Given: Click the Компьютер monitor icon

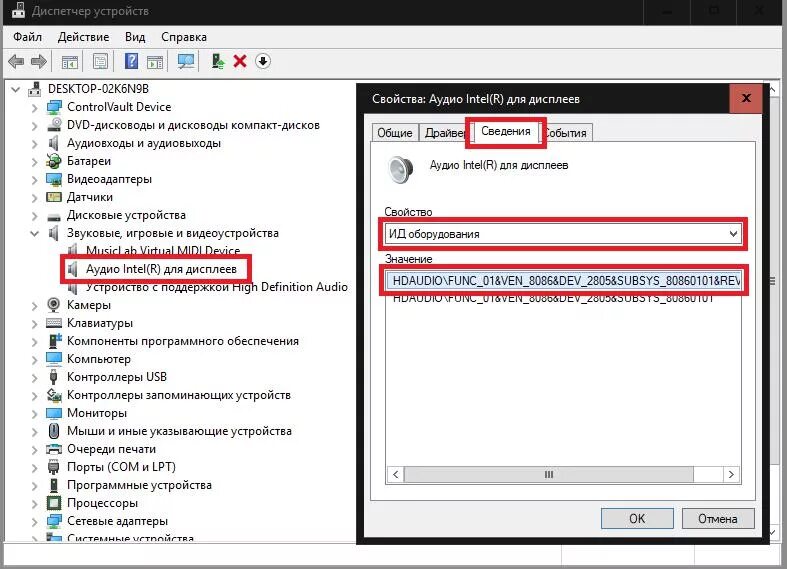Looking at the screenshot, I should pyautogui.click(x=54, y=359).
